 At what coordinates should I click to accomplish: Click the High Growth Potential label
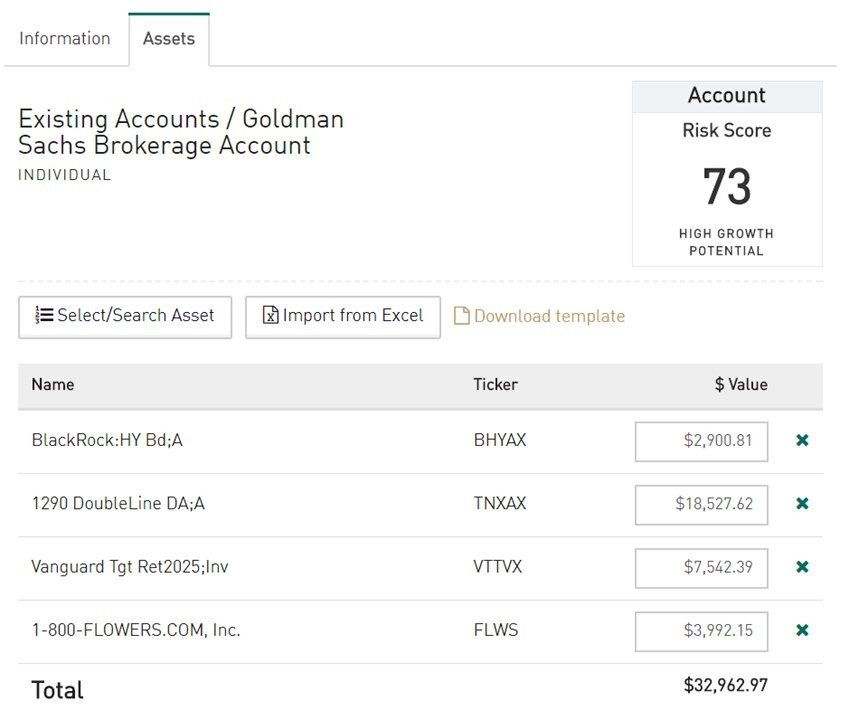click(x=726, y=243)
